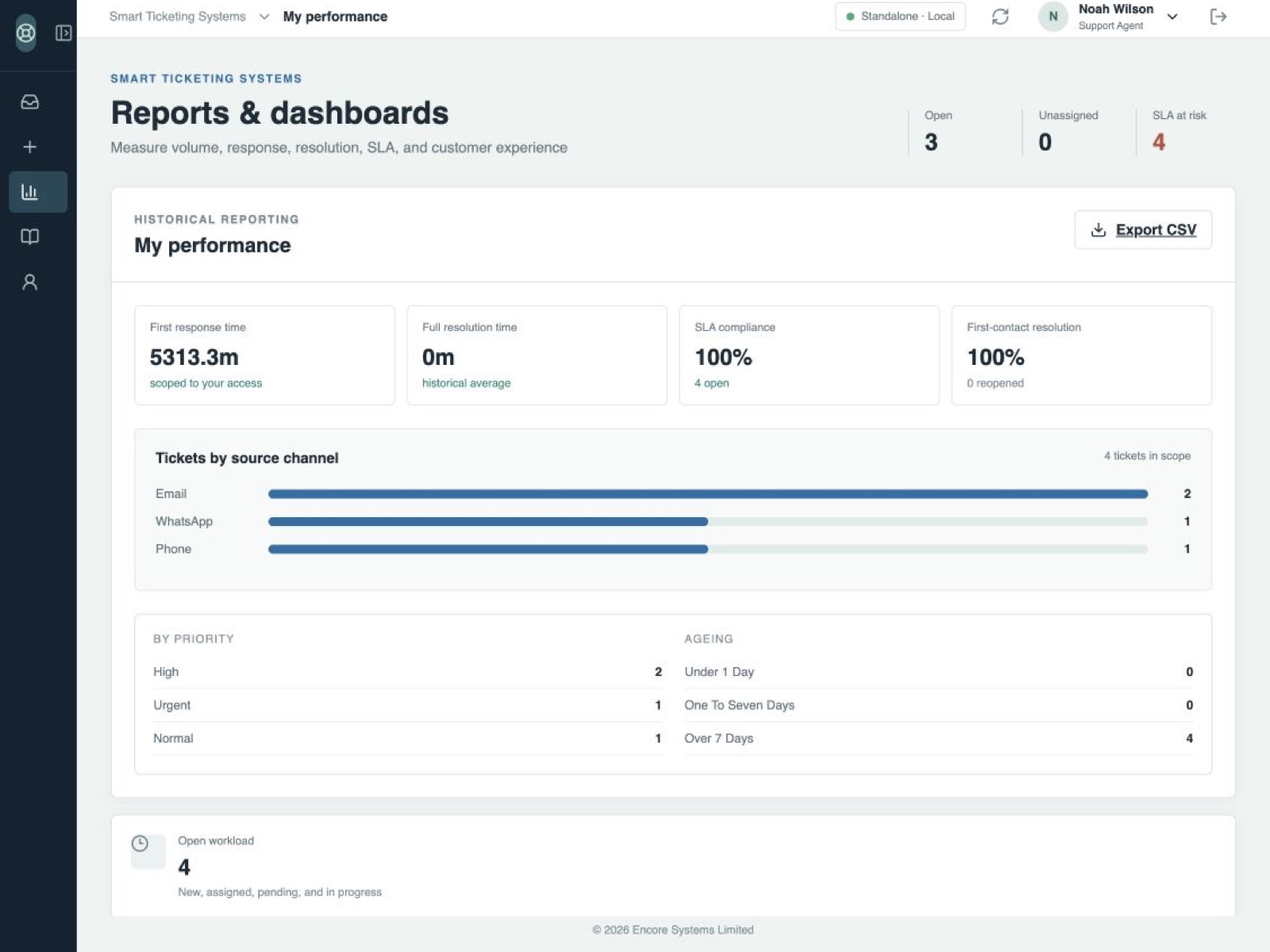
Task: Click the '0 reopened' note
Action: 995,383
